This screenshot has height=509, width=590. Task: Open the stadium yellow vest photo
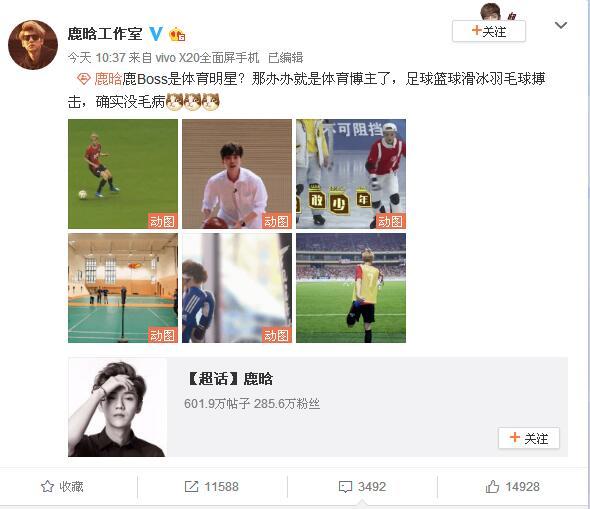tap(351, 288)
